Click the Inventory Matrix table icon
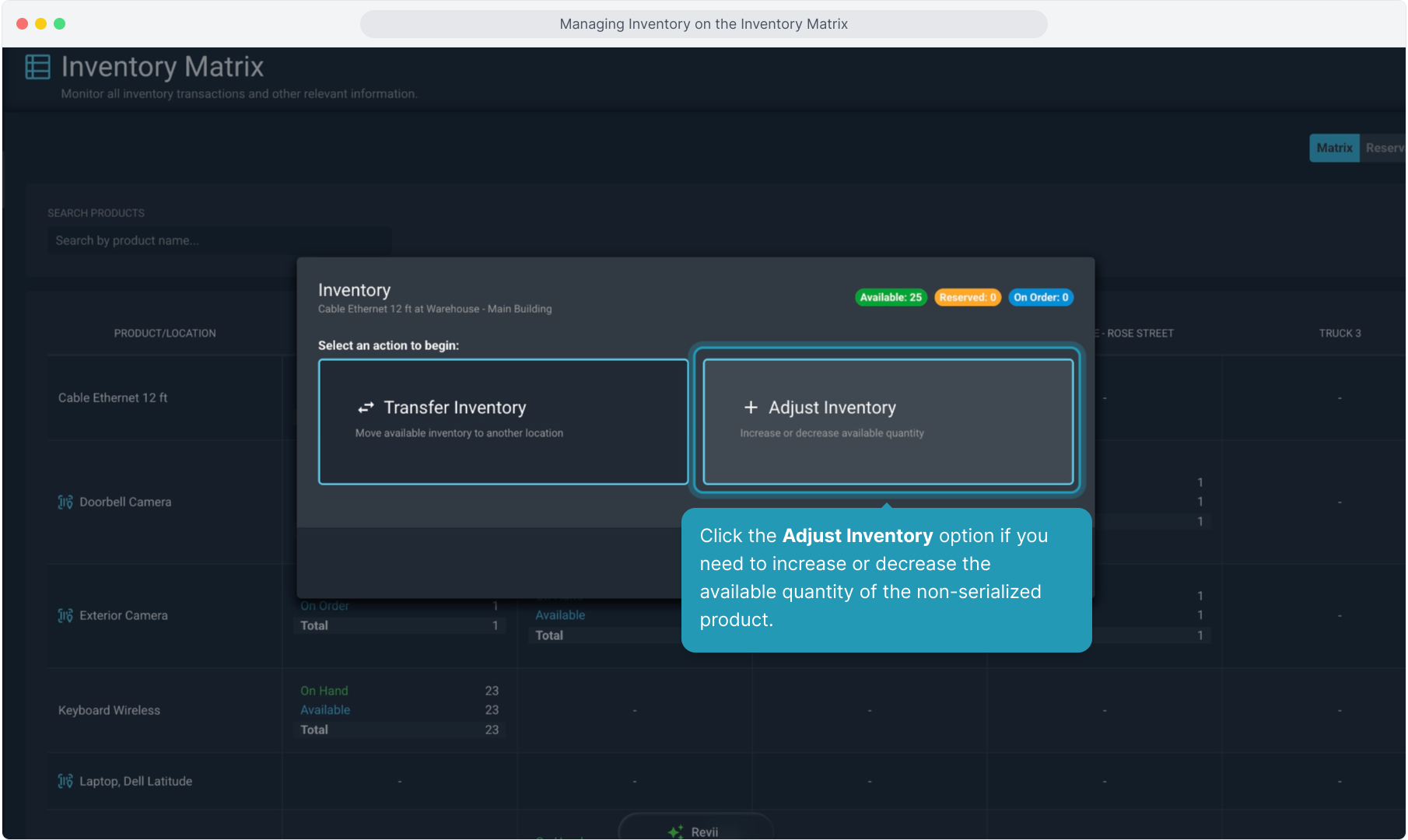The width and height of the screenshot is (1408, 840). 37,67
